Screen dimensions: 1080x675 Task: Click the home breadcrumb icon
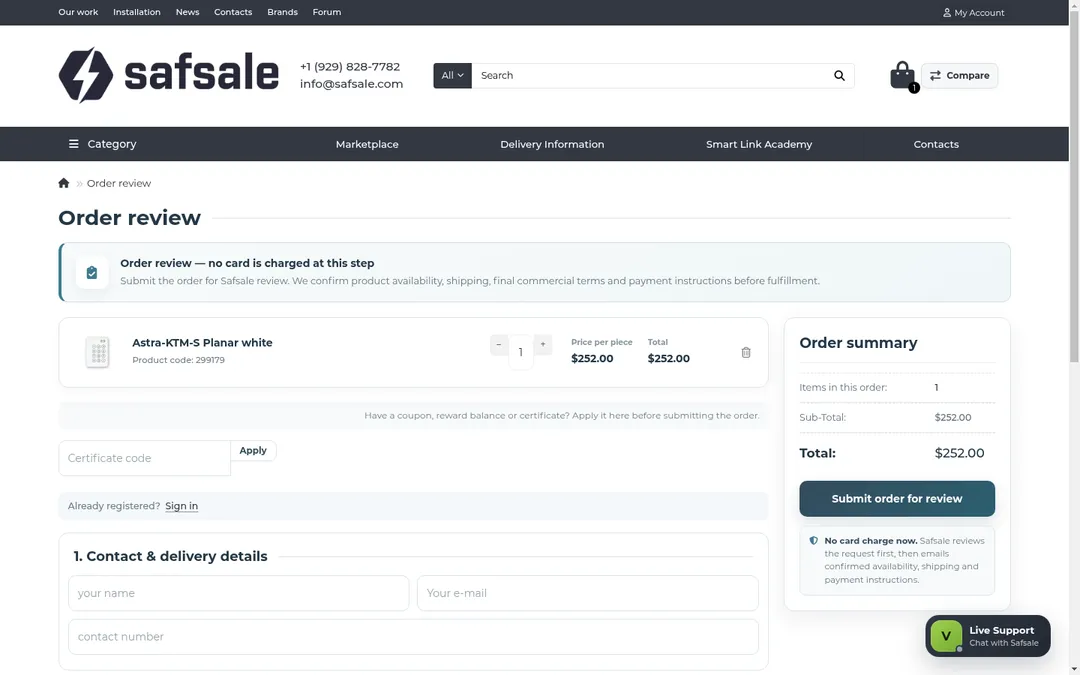pyautogui.click(x=64, y=183)
